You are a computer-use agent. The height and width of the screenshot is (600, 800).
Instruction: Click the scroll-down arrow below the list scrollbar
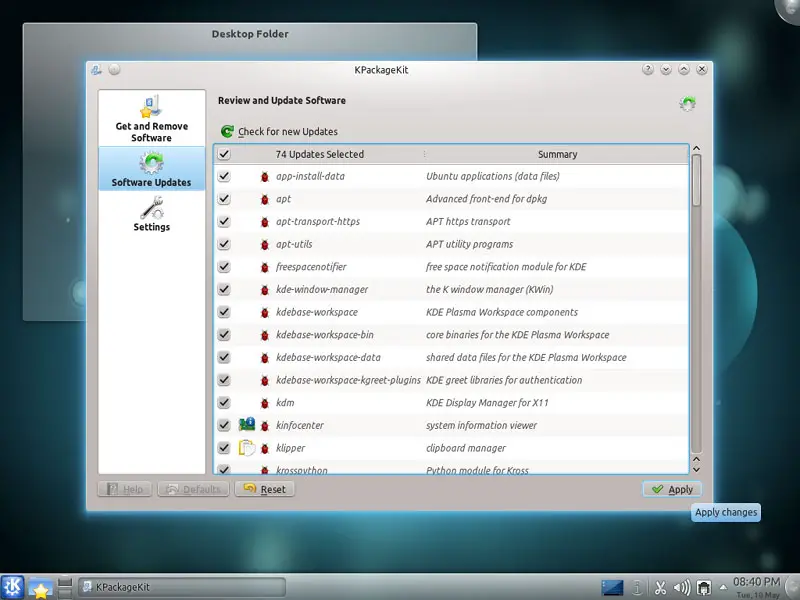696,469
